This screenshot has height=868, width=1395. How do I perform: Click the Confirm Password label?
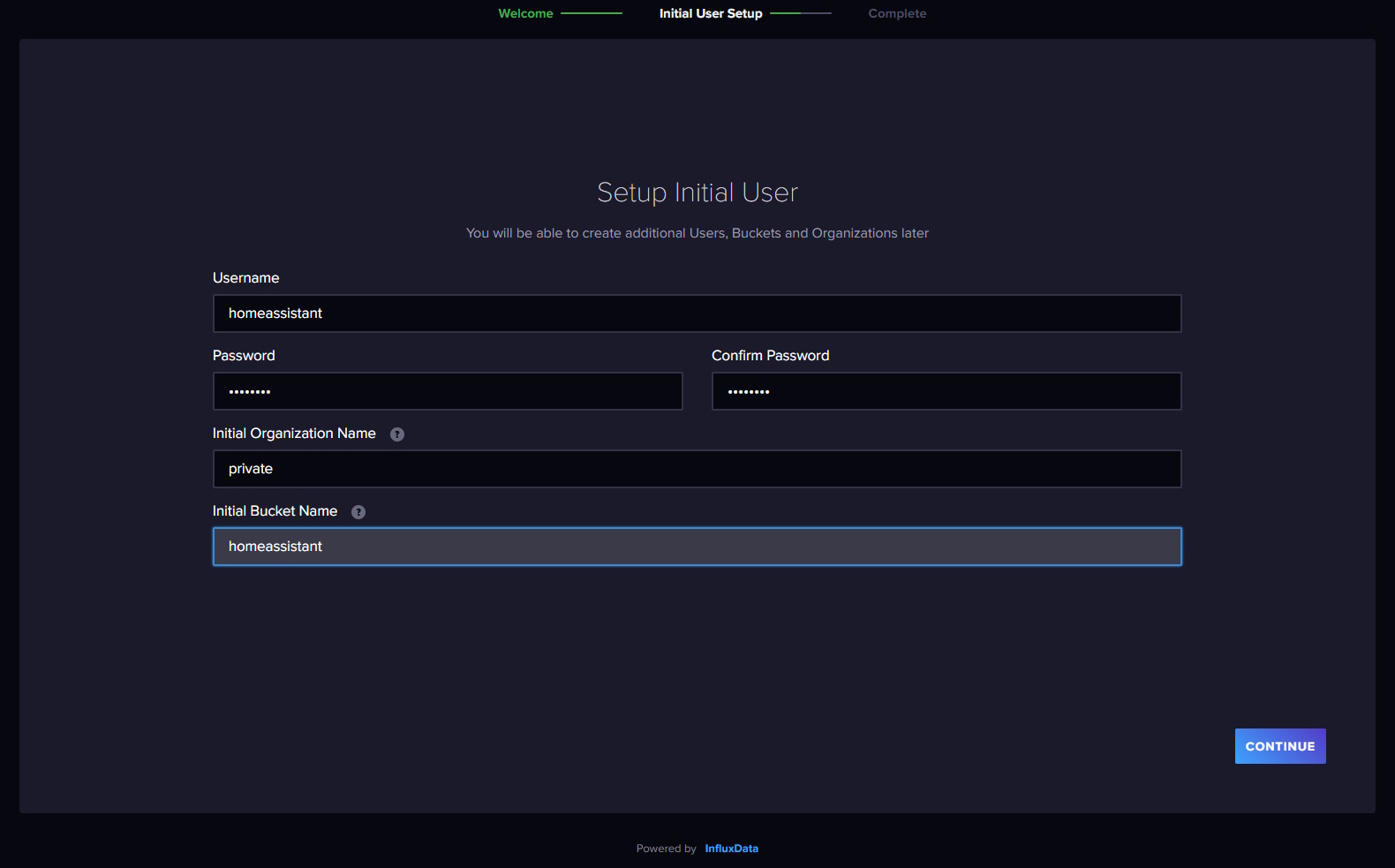coord(770,356)
